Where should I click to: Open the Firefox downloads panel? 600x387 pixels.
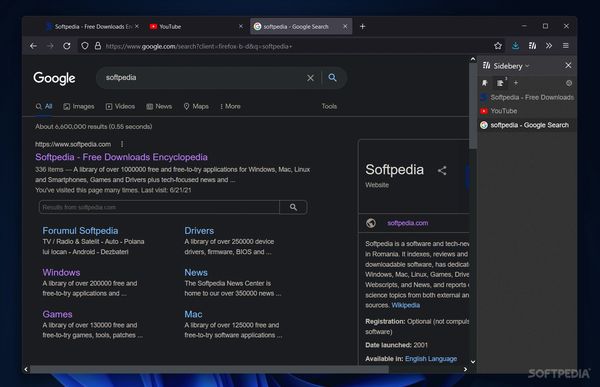click(x=515, y=46)
